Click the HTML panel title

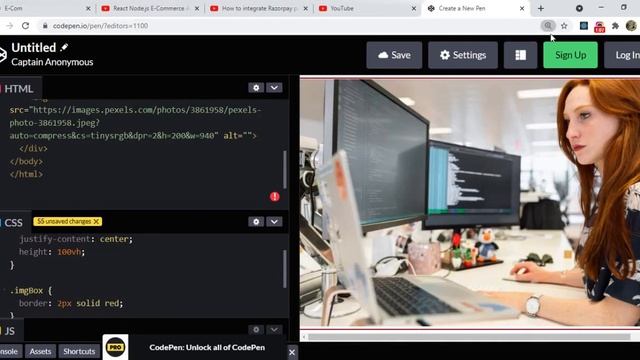tap(18, 89)
